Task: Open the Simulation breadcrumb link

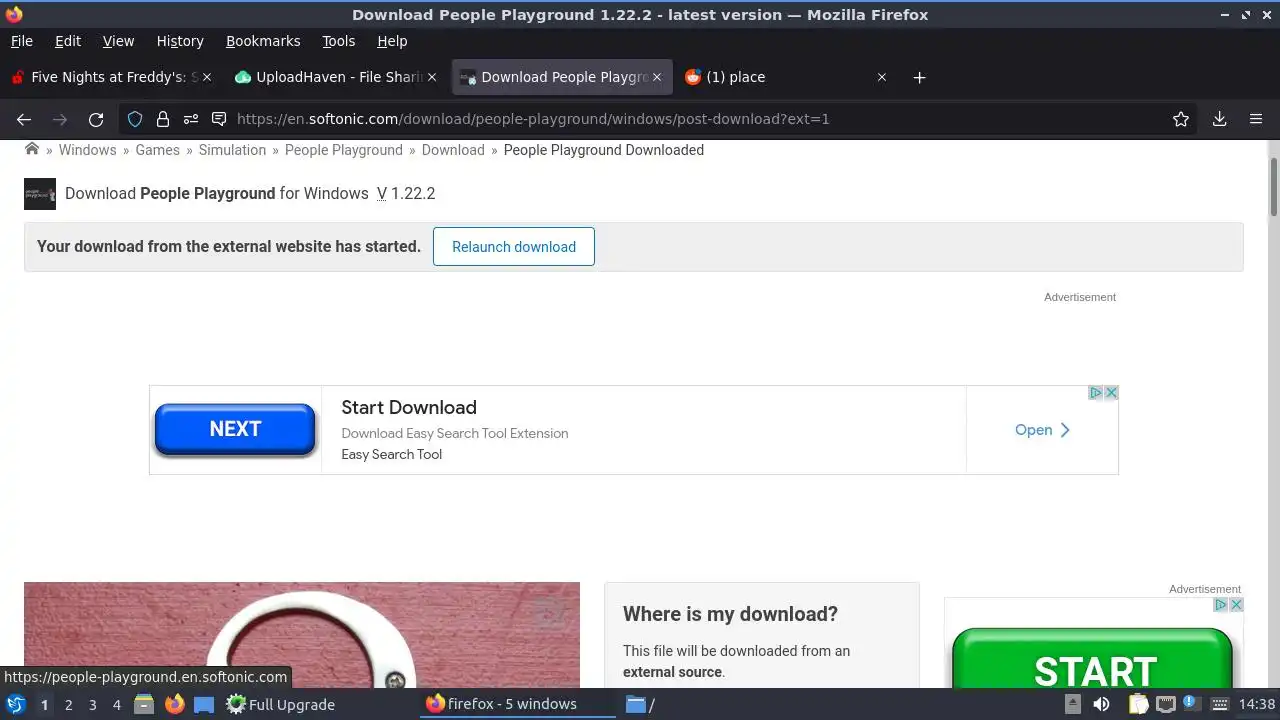Action: (232, 150)
